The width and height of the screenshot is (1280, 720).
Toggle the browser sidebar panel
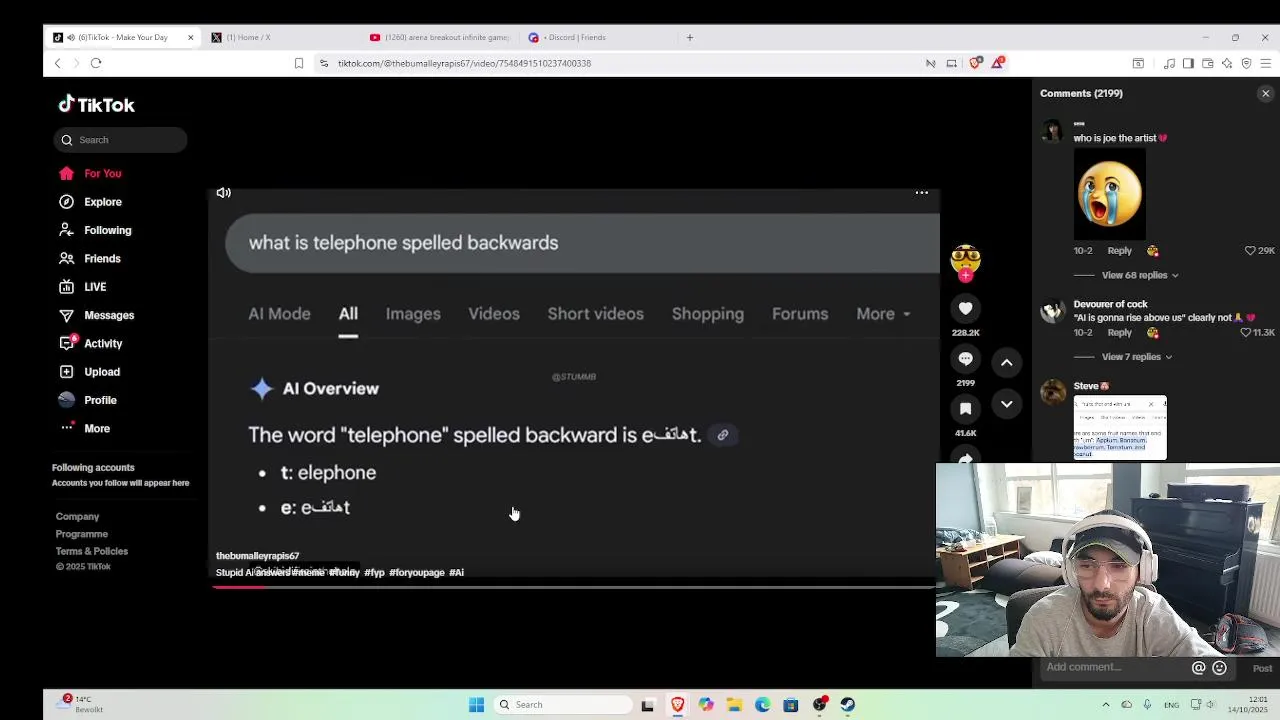[x=1188, y=63]
